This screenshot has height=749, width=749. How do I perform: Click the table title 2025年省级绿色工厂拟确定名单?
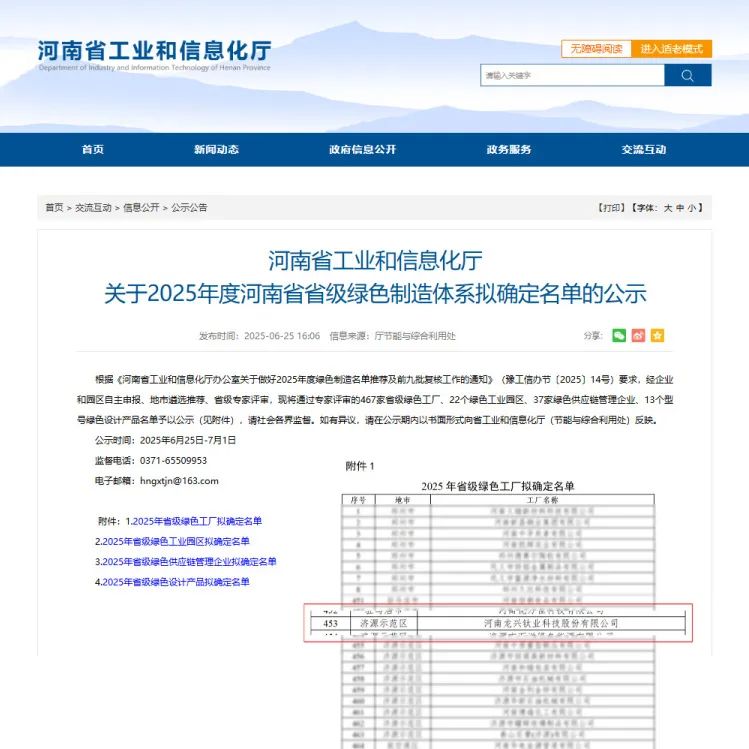pyautogui.click(x=498, y=486)
